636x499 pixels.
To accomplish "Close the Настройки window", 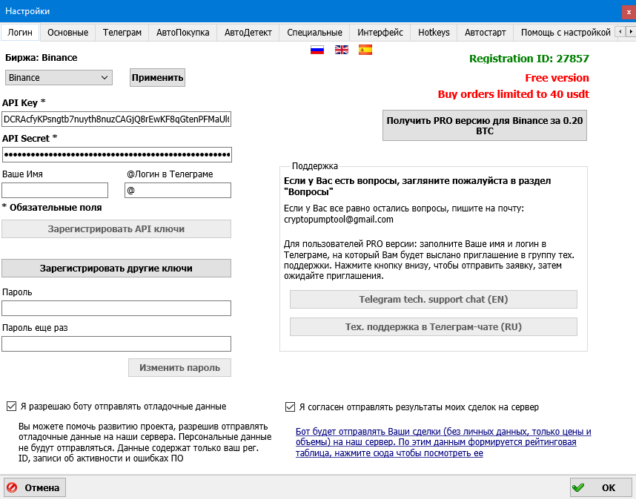I will [628, 12].
